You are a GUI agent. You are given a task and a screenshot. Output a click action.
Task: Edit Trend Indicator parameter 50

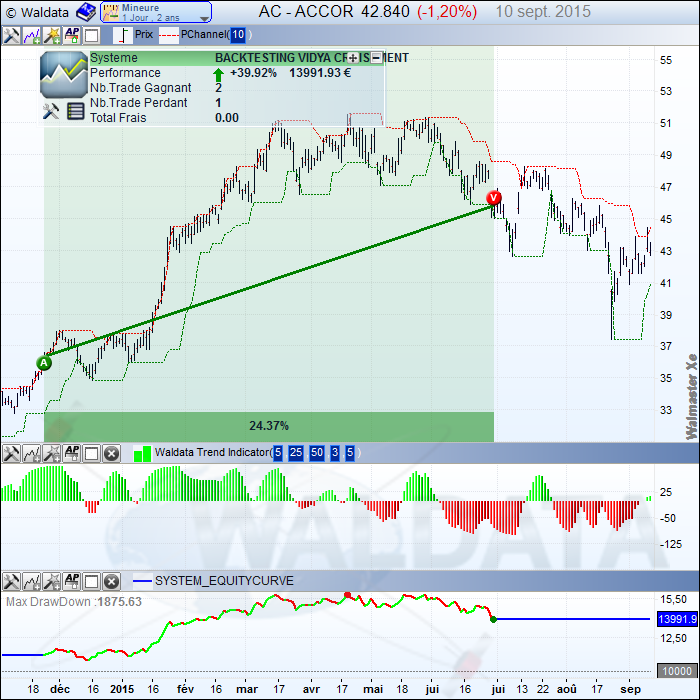pyautogui.click(x=317, y=453)
